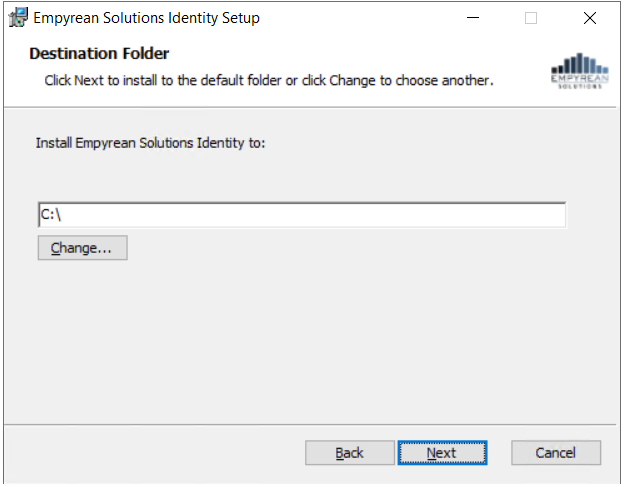Focus the C:\ destination path field
Screen dimensions: 624x487
pyautogui.click(x=302, y=215)
